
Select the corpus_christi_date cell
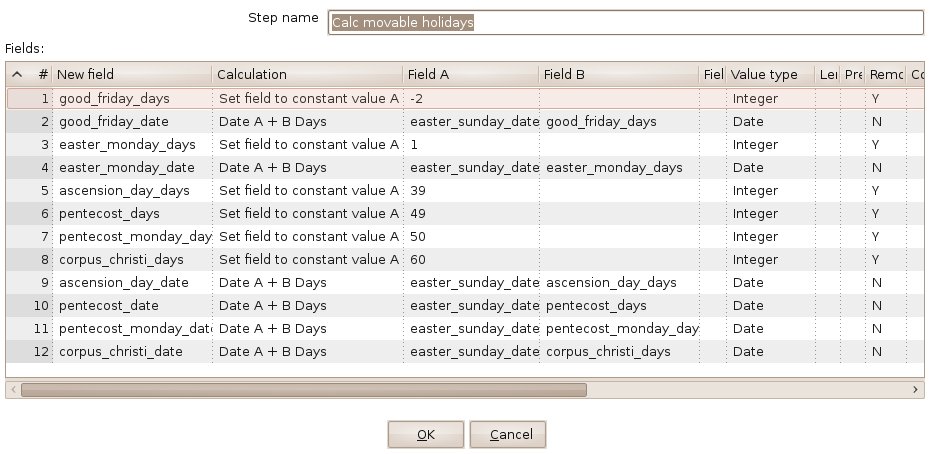click(x=132, y=352)
